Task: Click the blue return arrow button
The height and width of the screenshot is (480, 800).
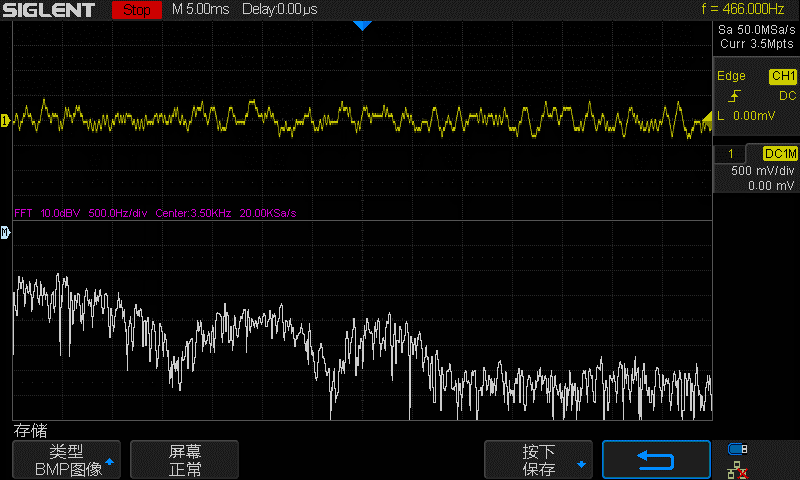Action: pyautogui.click(x=656, y=460)
